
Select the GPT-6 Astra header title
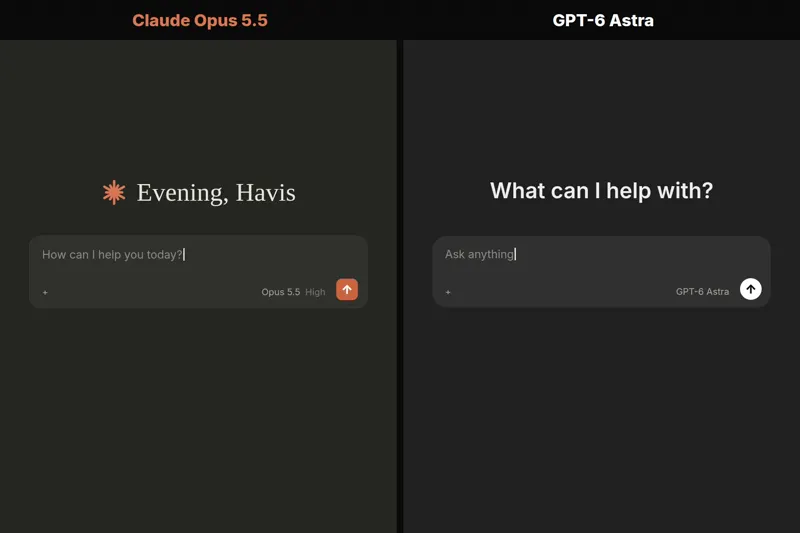point(603,20)
